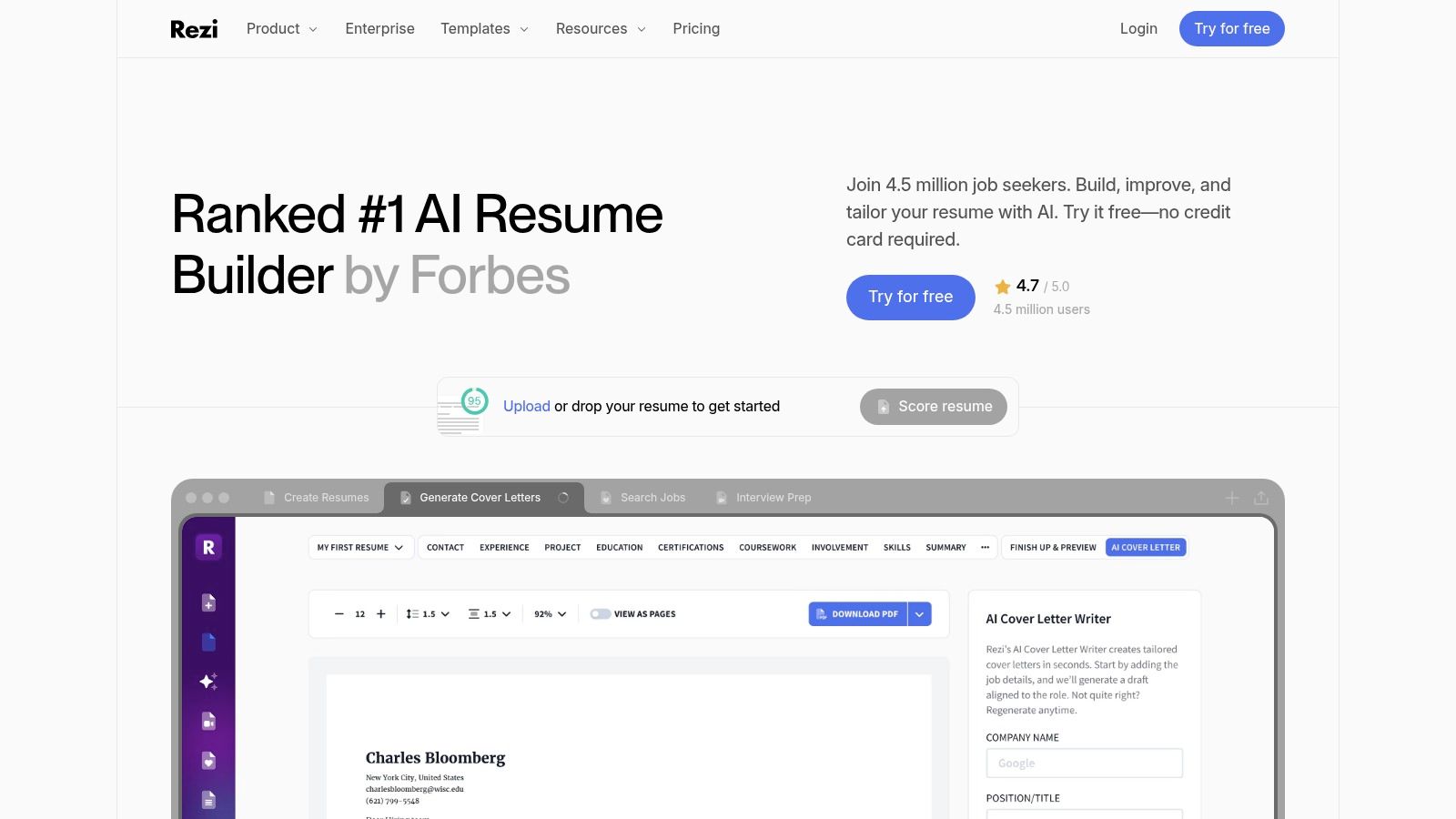The width and height of the screenshot is (1456, 819).
Task: Select the Project section tab
Action: pos(562,548)
